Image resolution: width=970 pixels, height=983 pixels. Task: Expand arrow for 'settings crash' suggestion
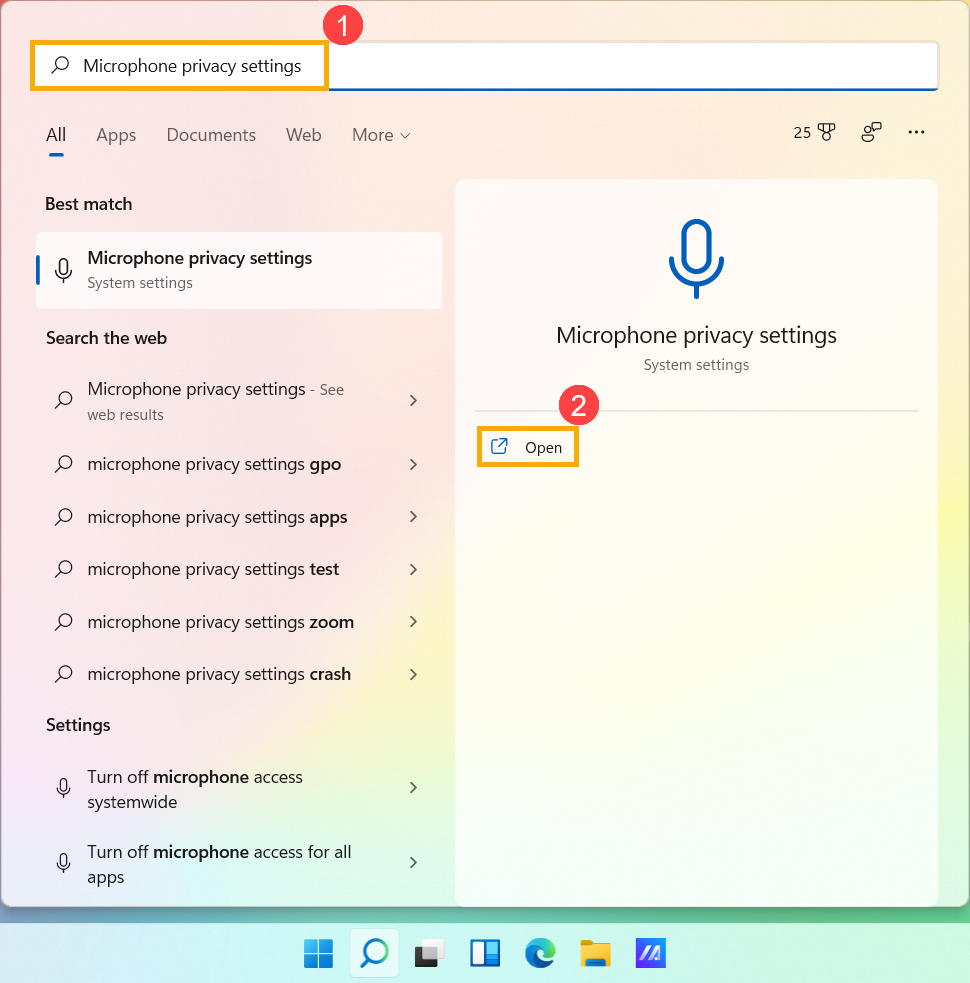tap(413, 674)
